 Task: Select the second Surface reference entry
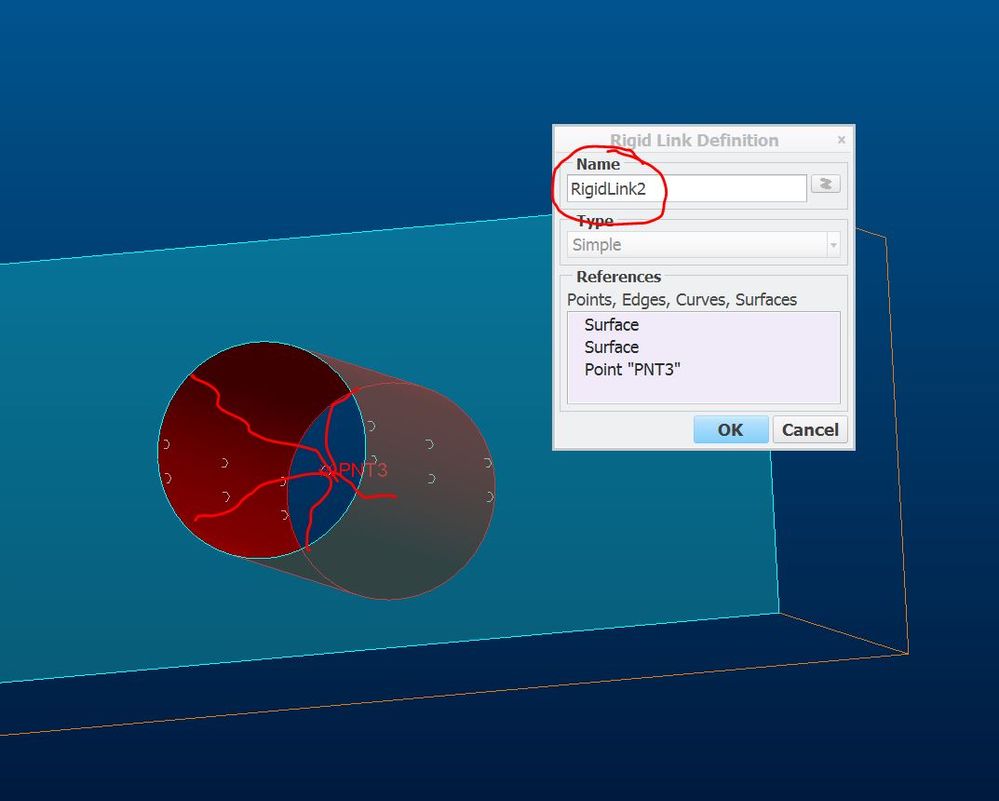[x=611, y=347]
